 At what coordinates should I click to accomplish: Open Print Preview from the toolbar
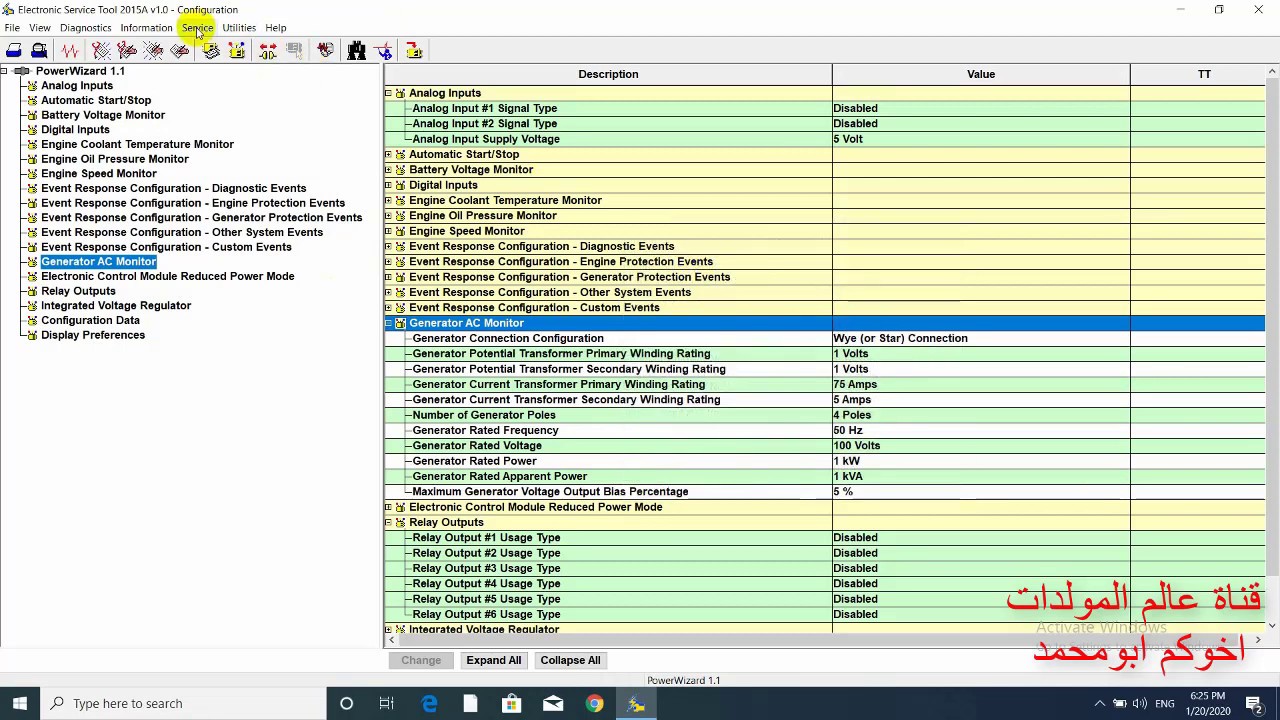[39, 50]
